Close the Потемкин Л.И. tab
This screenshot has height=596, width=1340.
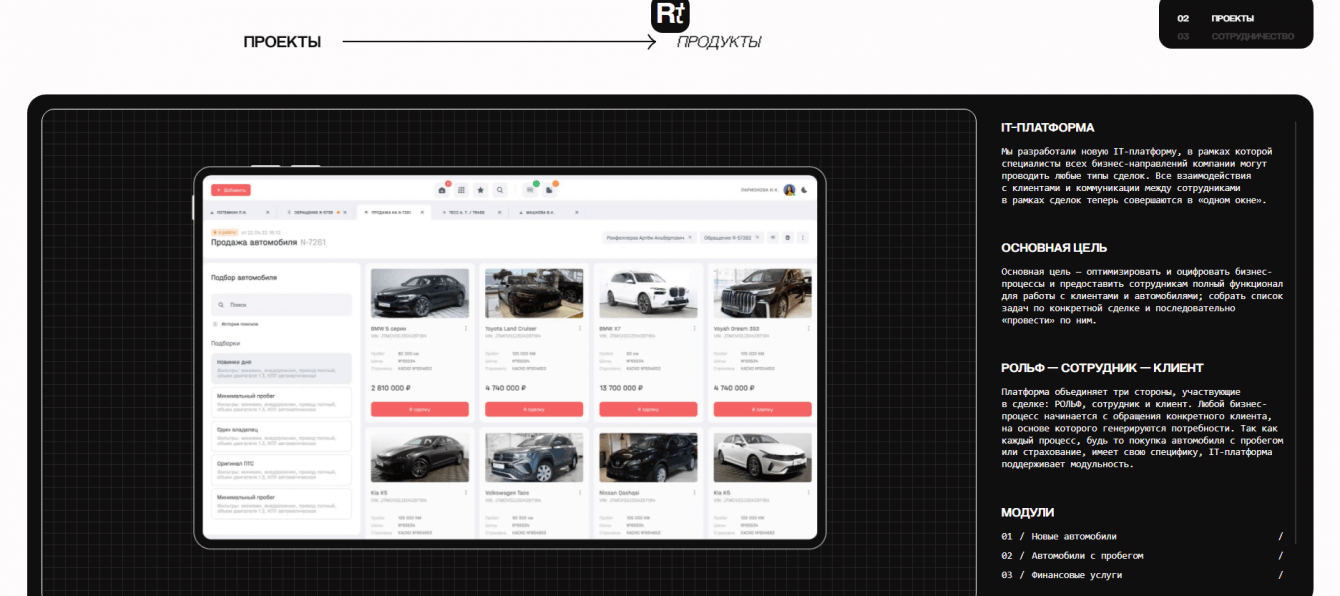[267, 212]
